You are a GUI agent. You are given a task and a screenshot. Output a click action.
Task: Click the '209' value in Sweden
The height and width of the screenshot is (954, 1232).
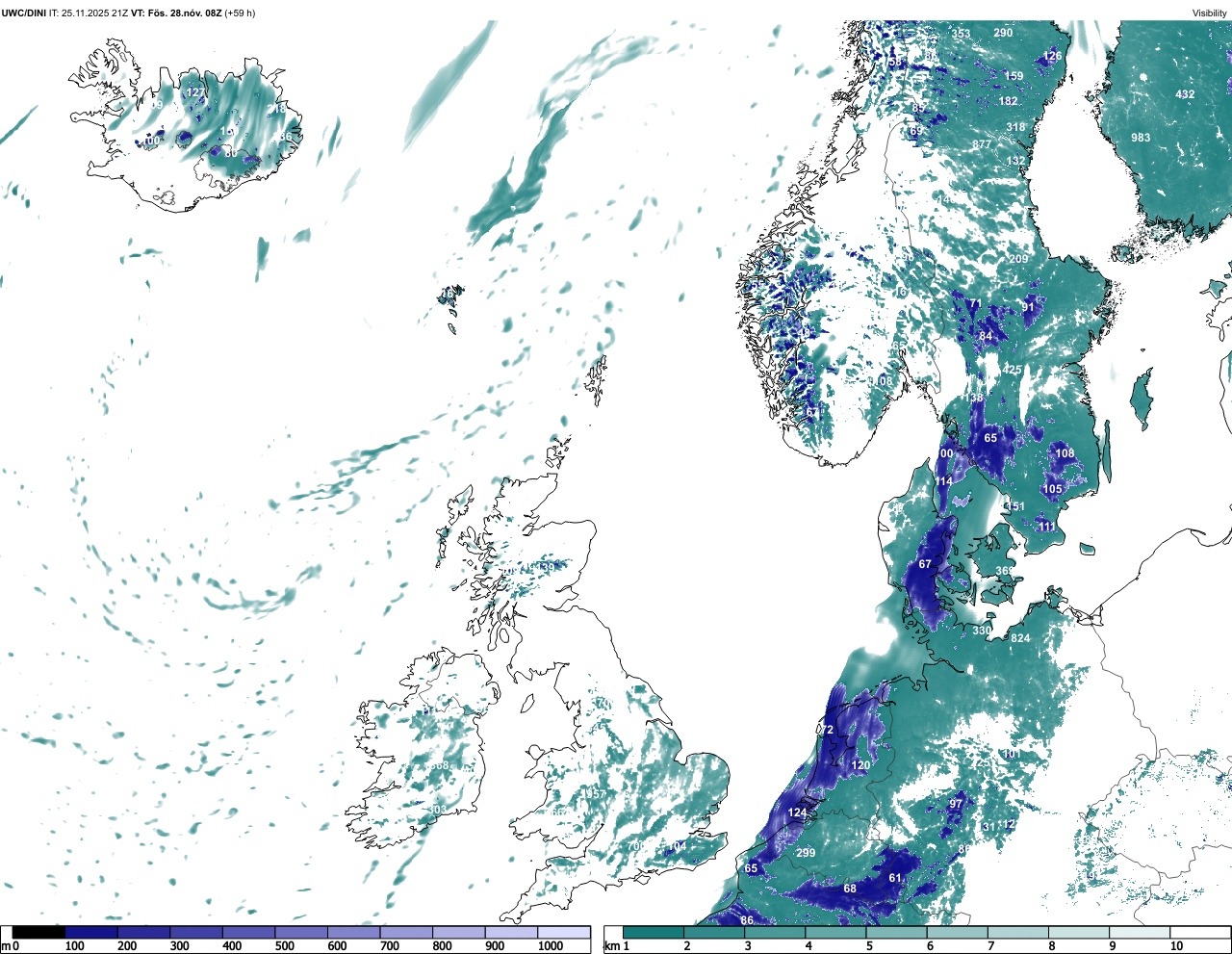point(1018,259)
